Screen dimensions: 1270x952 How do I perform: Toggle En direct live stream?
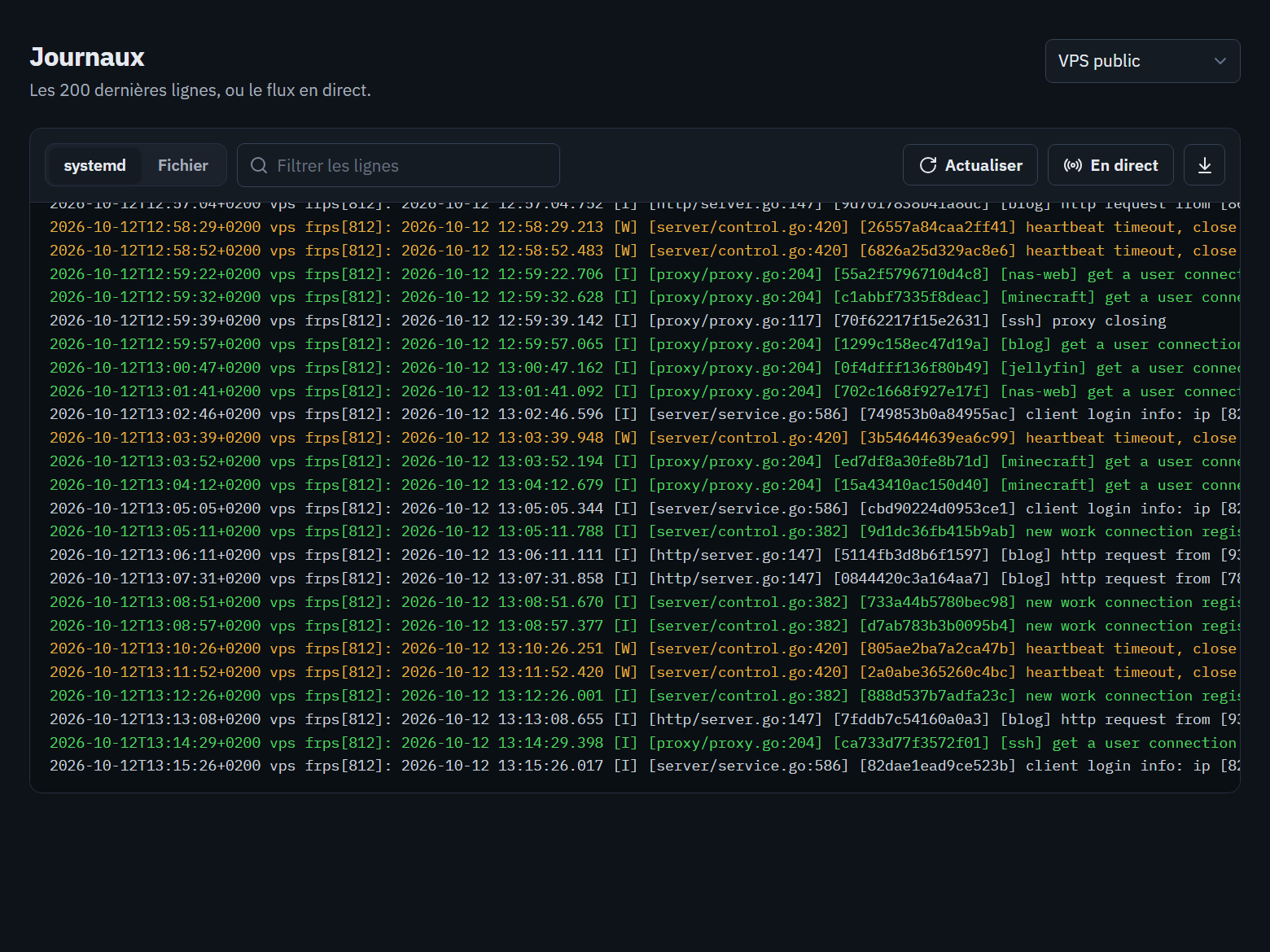[x=1110, y=165]
